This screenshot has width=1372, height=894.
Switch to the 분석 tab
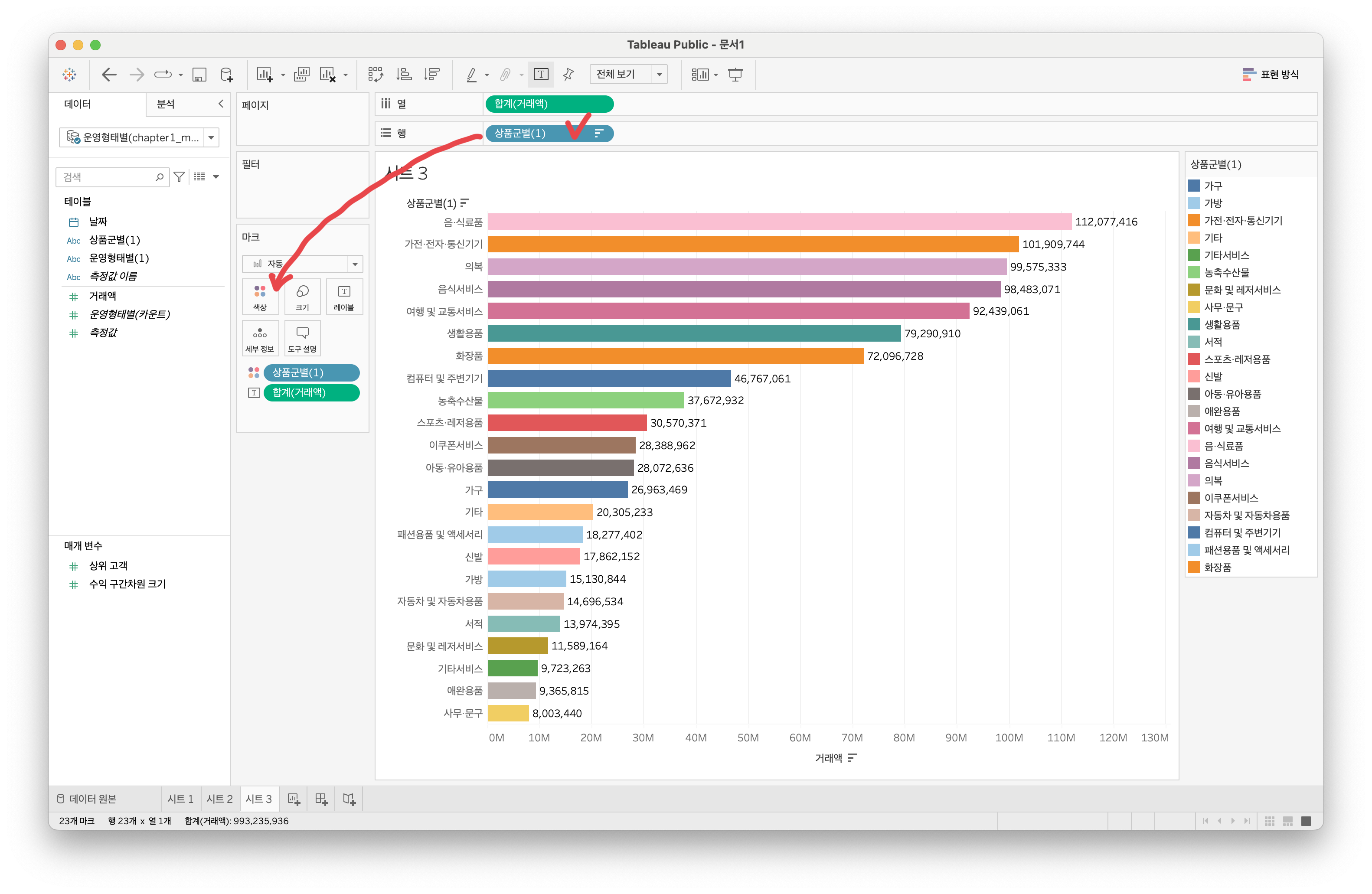click(166, 104)
